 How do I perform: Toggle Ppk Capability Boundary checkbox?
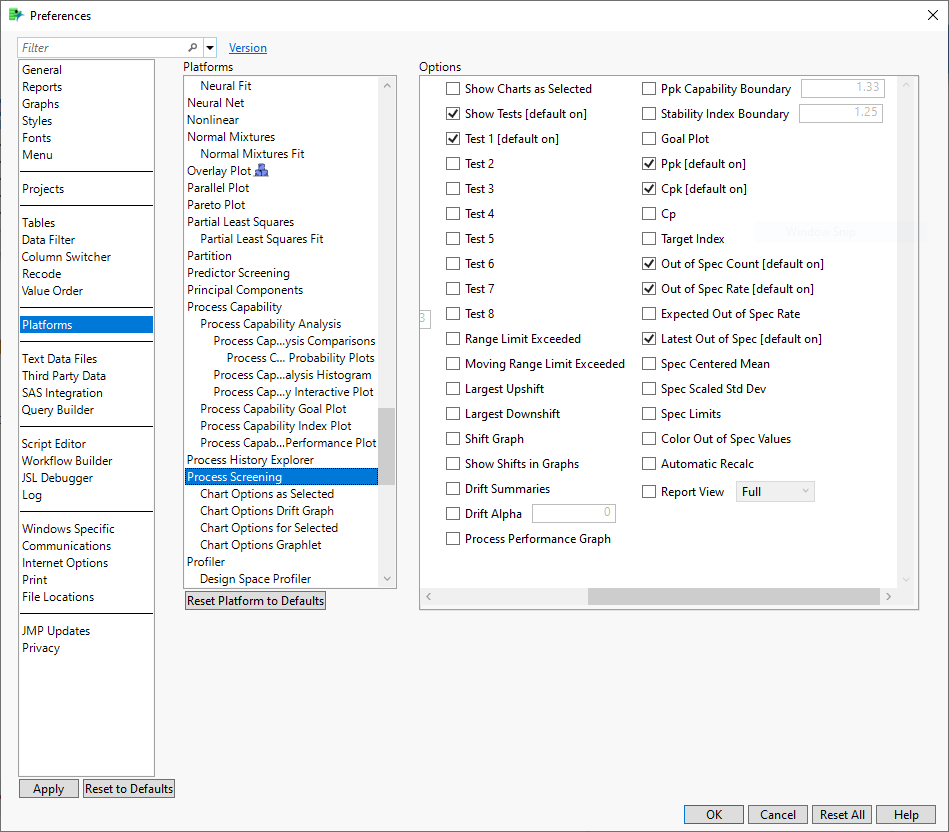(x=649, y=89)
